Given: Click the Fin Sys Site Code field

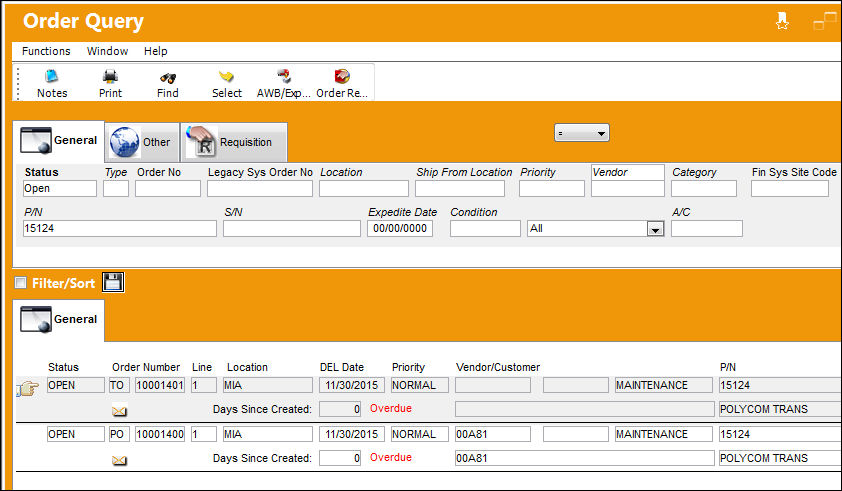Looking at the screenshot, I should coord(789,189).
